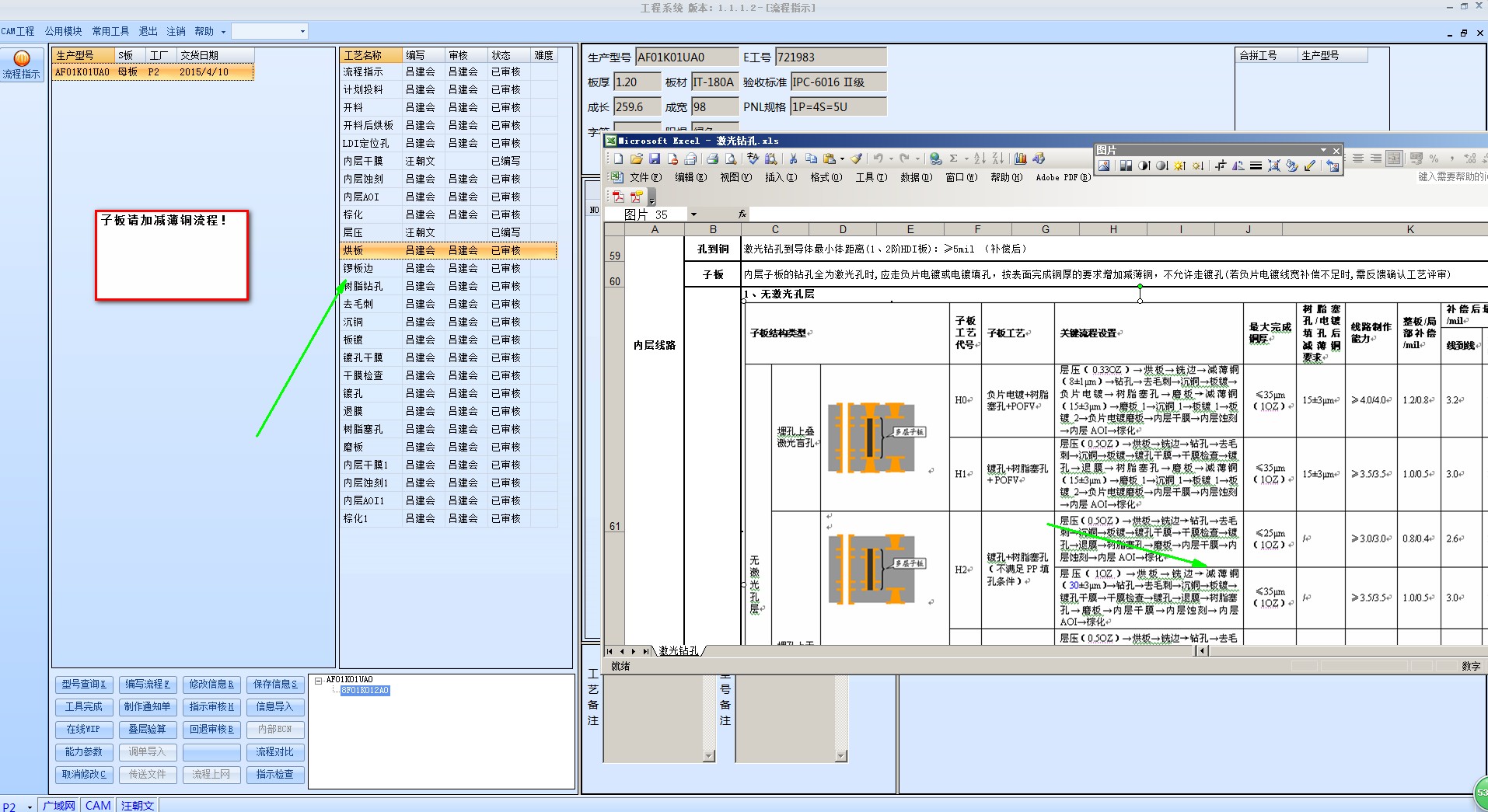Select AF01K01UA0 row in model list
Viewport: 1488px width, 812px height.
[x=153, y=72]
